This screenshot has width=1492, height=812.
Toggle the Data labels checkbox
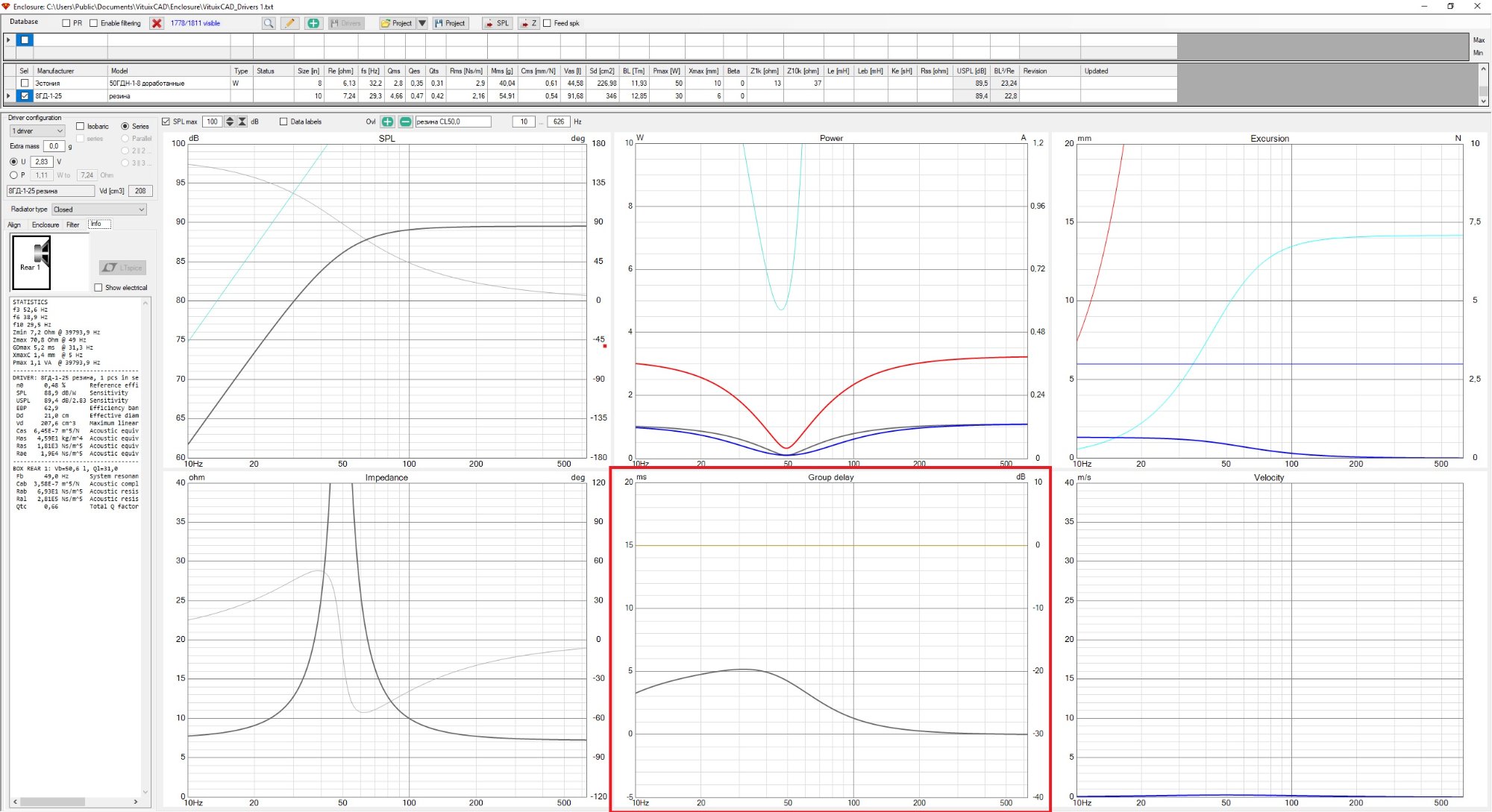point(283,122)
